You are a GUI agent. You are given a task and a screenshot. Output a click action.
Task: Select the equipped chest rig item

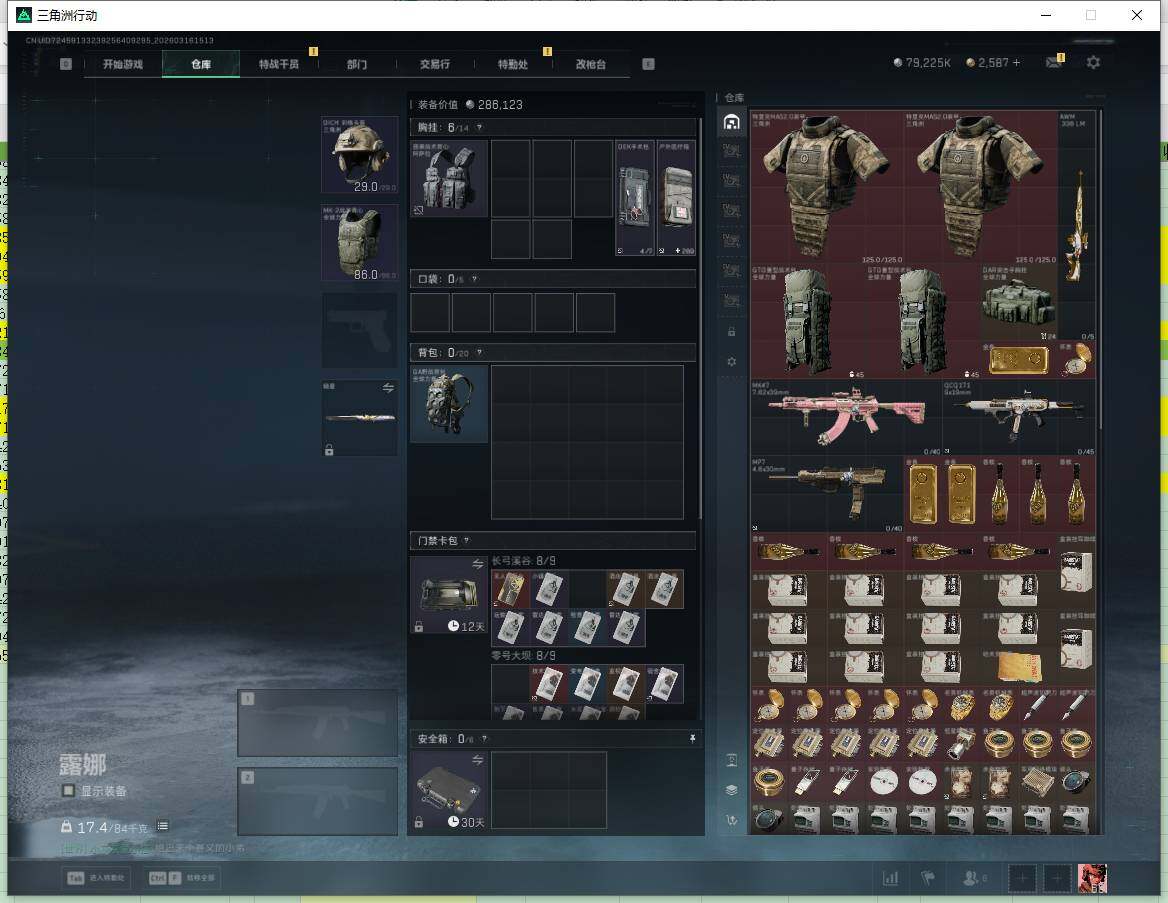[449, 179]
